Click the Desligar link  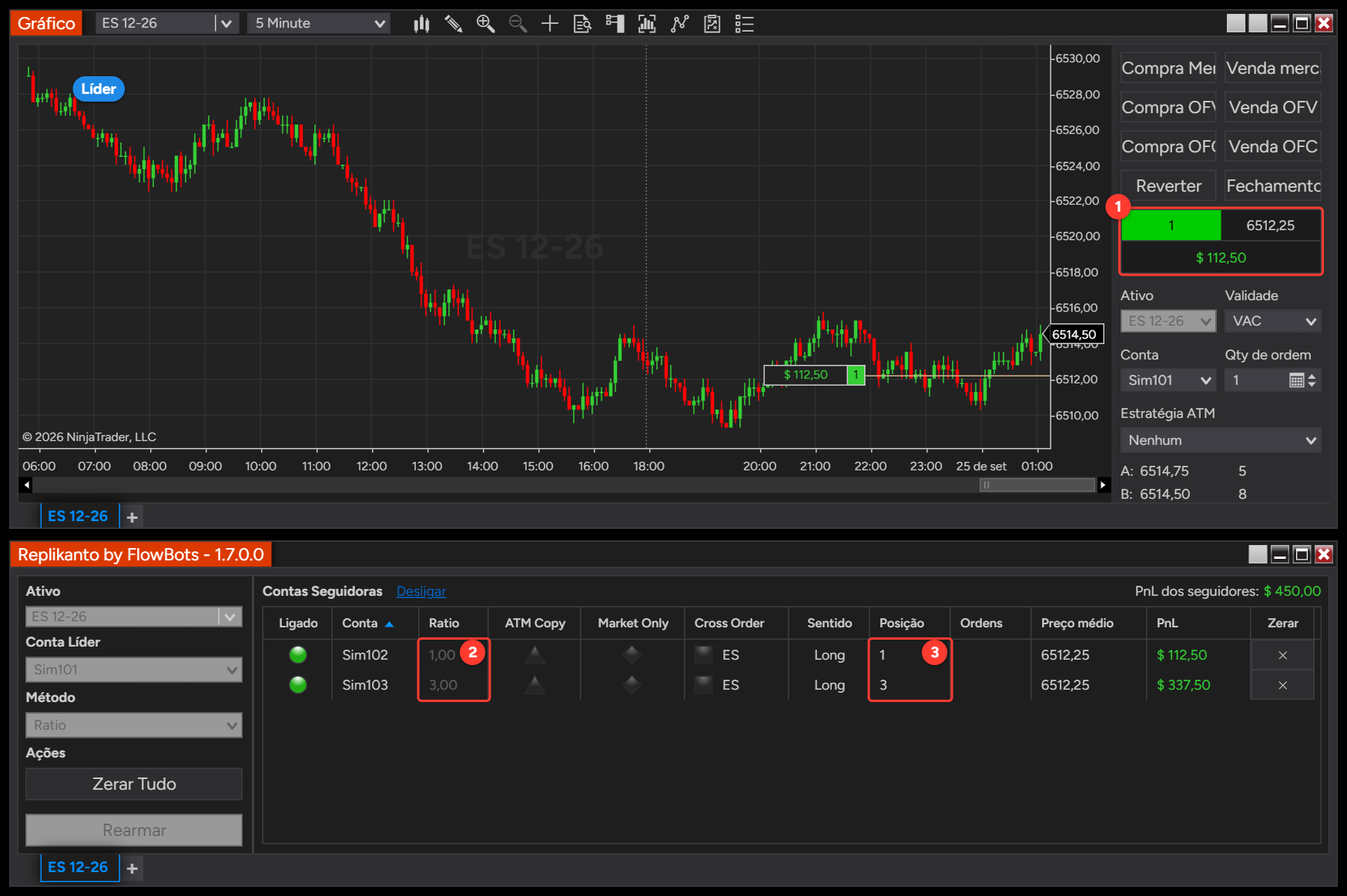(x=421, y=591)
